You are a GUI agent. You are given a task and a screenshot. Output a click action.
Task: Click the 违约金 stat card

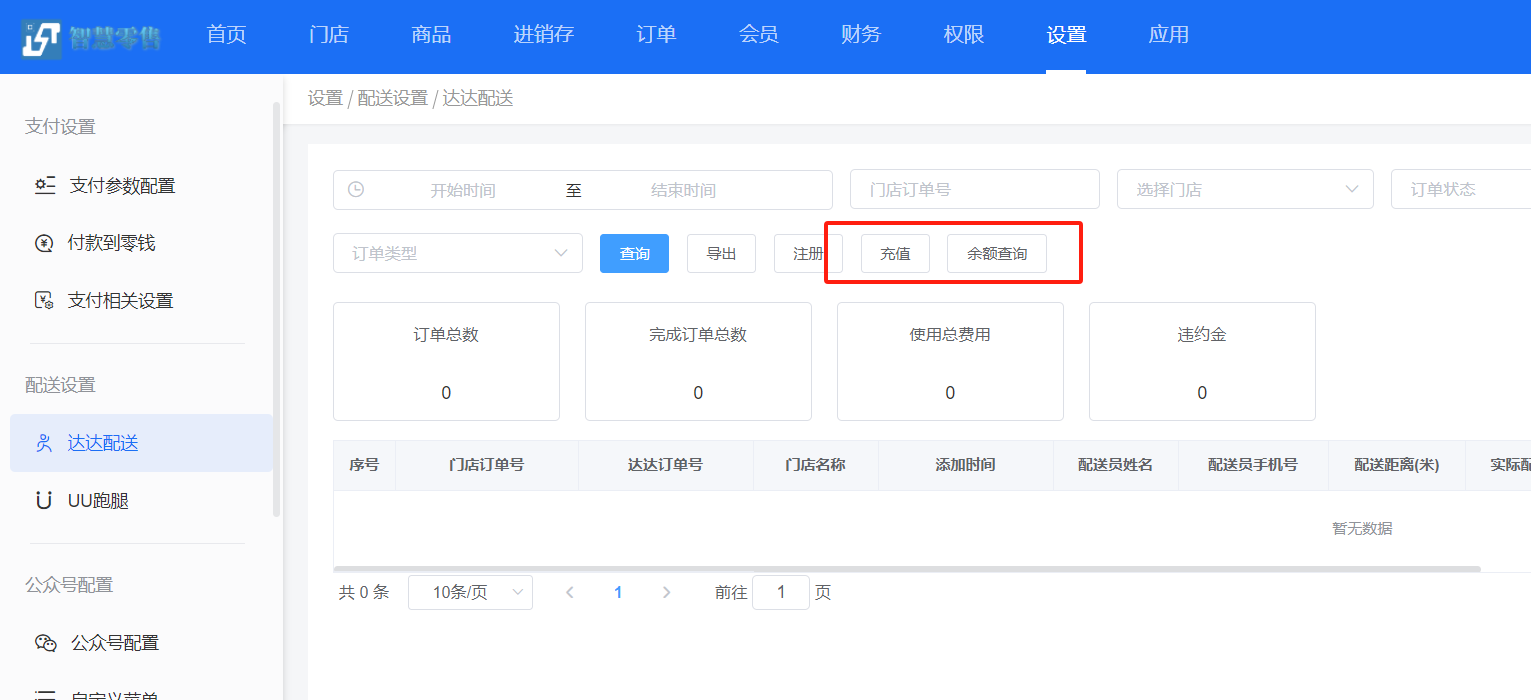click(x=1202, y=361)
